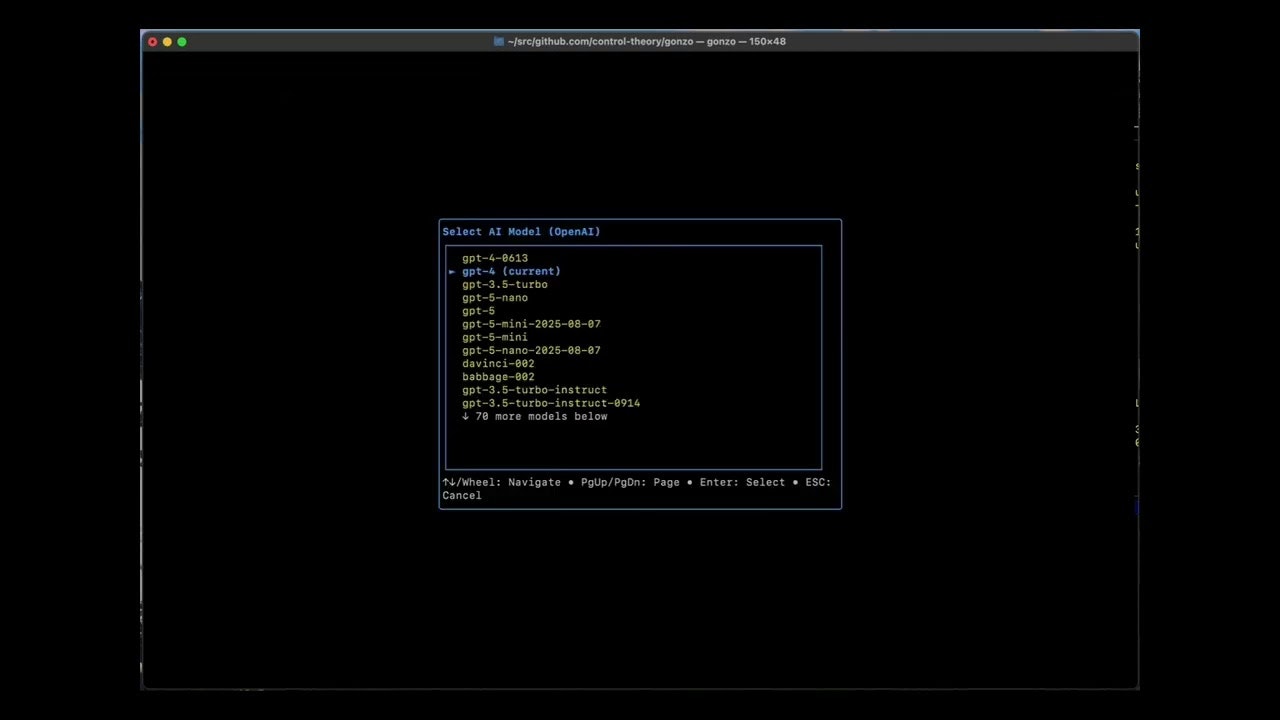The width and height of the screenshot is (1280, 720).
Task: Pick the gpt-5-mini entry
Action: pyautogui.click(x=495, y=337)
